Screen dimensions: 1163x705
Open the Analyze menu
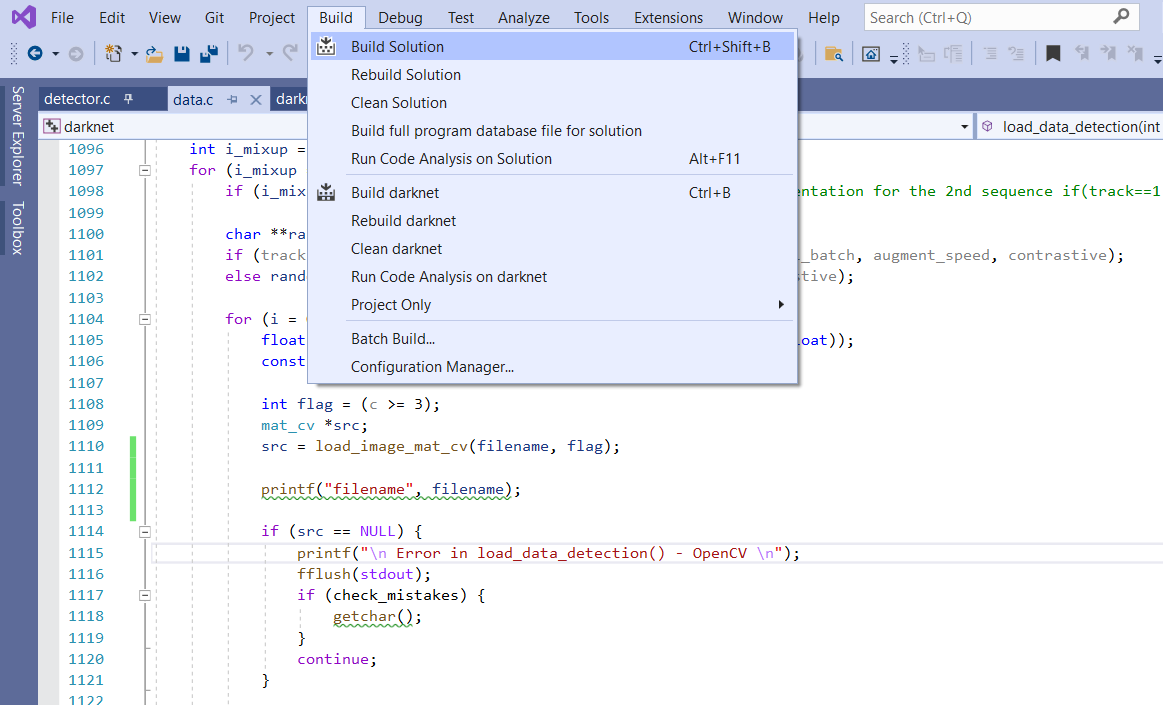point(524,18)
